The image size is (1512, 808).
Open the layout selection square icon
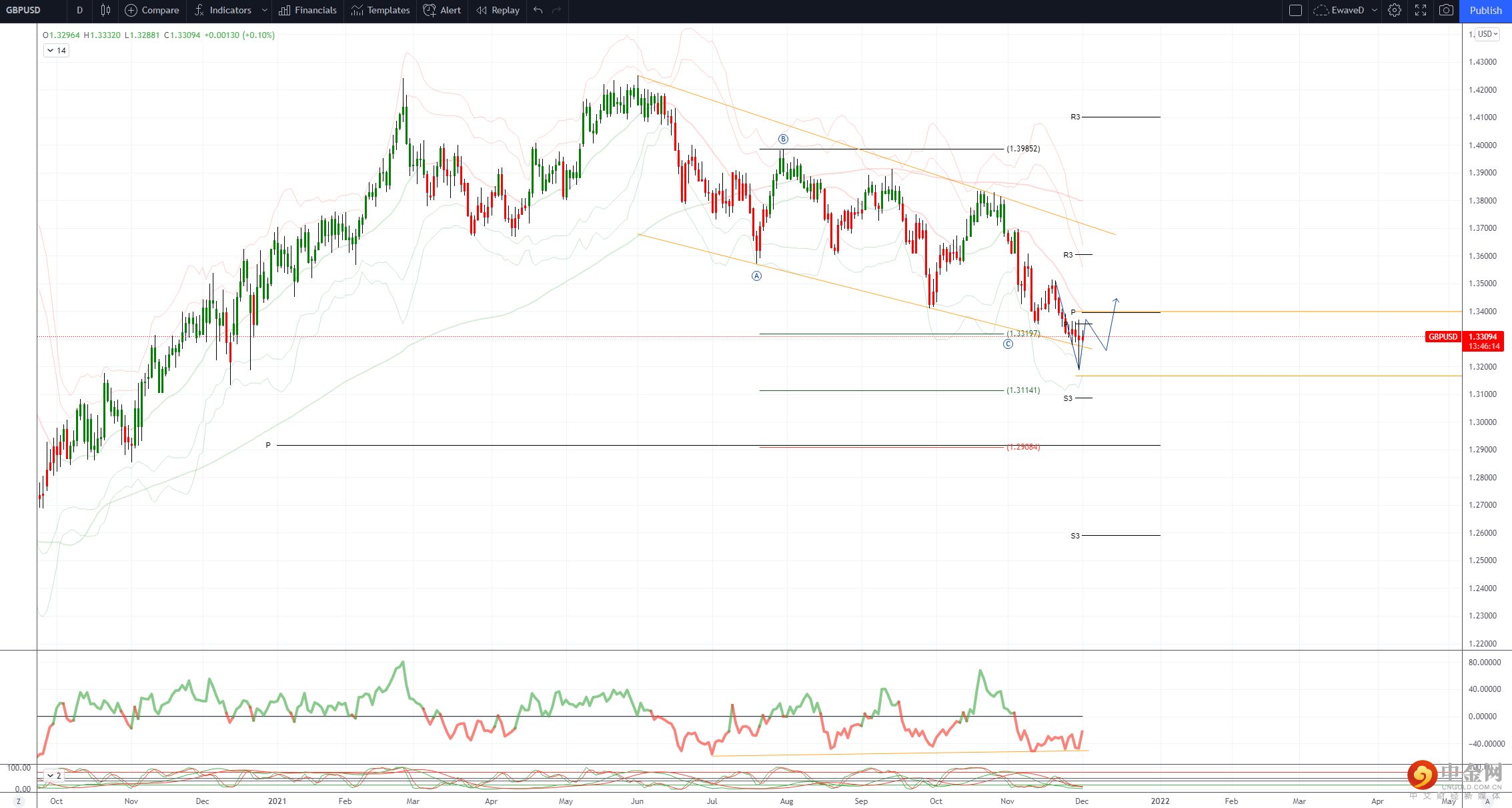click(1295, 10)
